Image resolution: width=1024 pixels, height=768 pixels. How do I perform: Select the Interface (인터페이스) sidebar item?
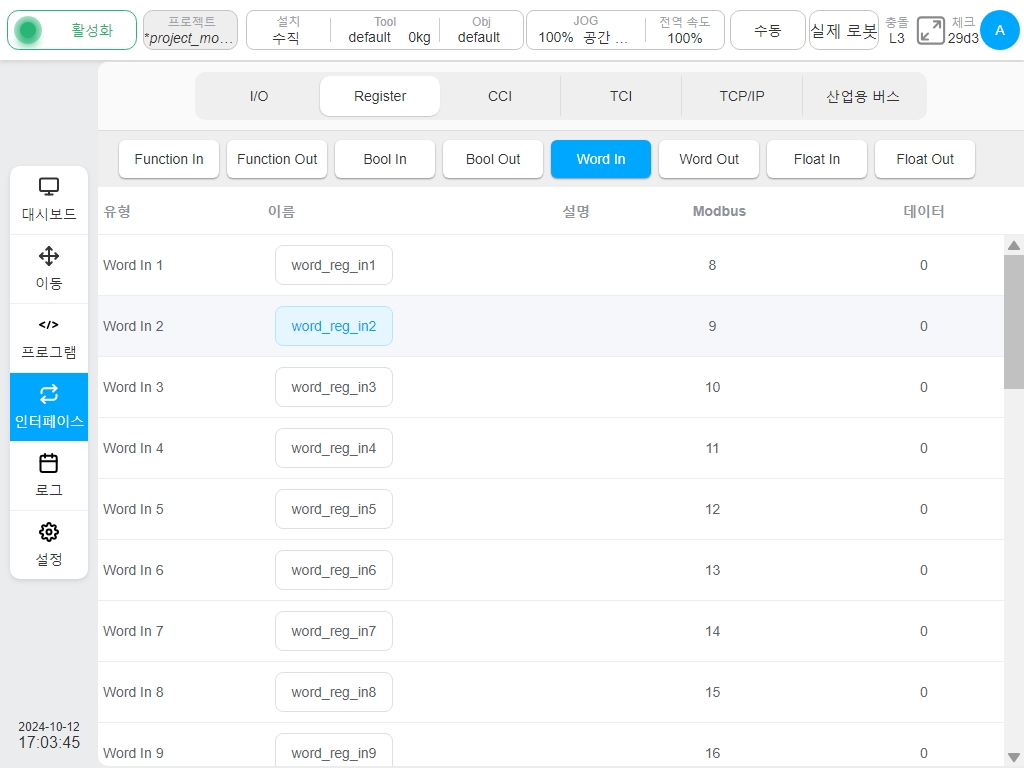coord(49,407)
